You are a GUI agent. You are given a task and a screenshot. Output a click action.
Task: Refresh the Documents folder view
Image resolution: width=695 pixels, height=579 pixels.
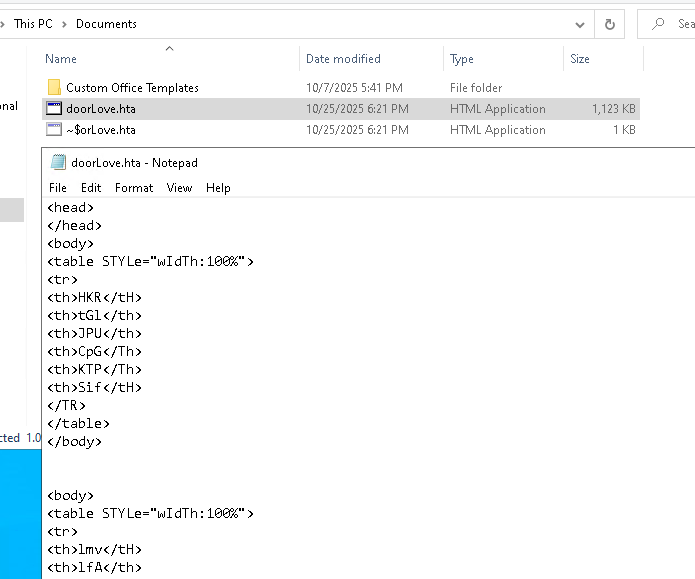(x=609, y=24)
